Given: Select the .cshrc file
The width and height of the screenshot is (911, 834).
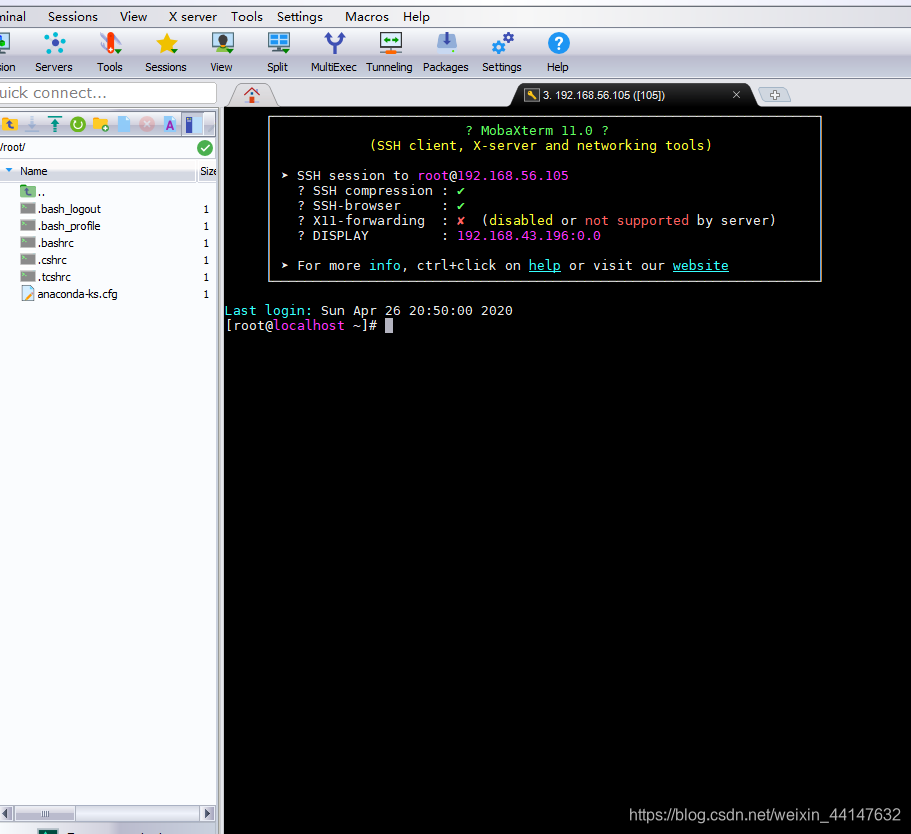Looking at the screenshot, I should 108,260.
